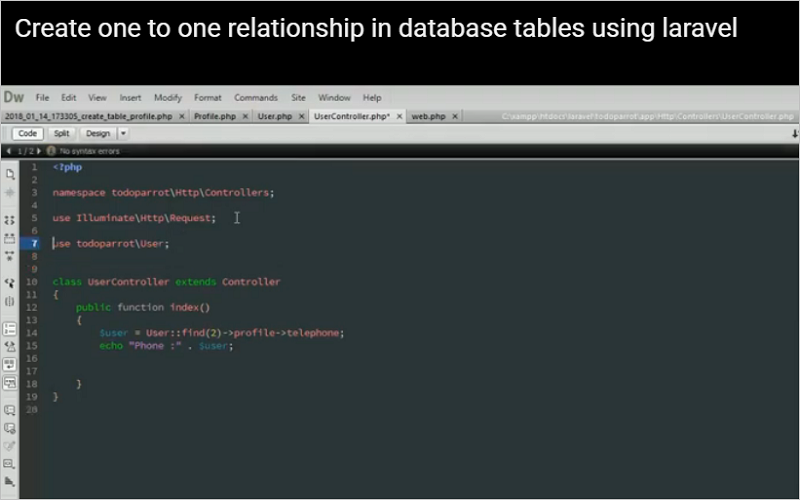Viewport: 800px width, 500px height.
Task: Open the Modify menu
Action: 168,97
